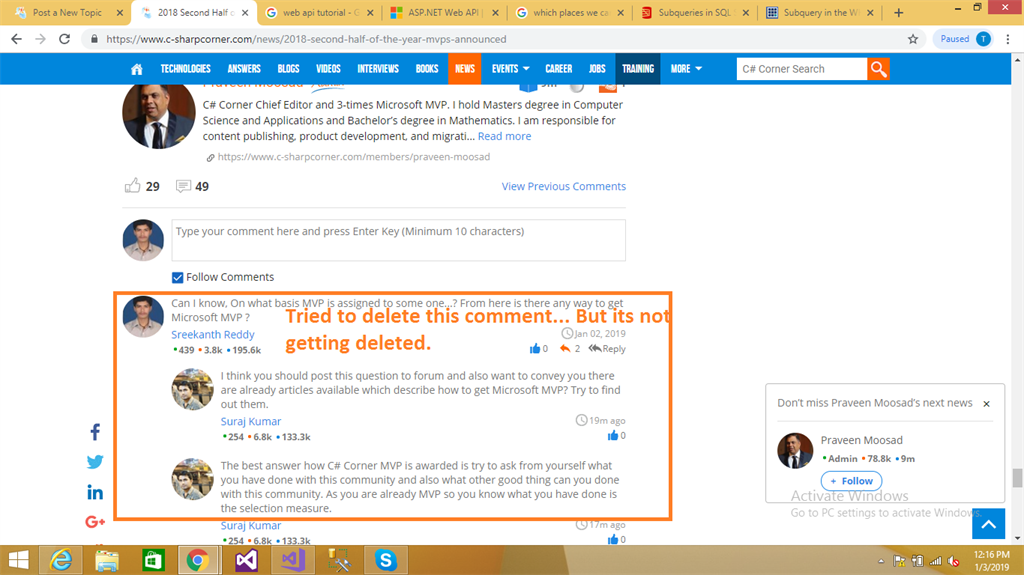This screenshot has width=1024, height=575.
Task: Open Praveen Moosad name in popup
Action: pyautogui.click(x=861, y=440)
